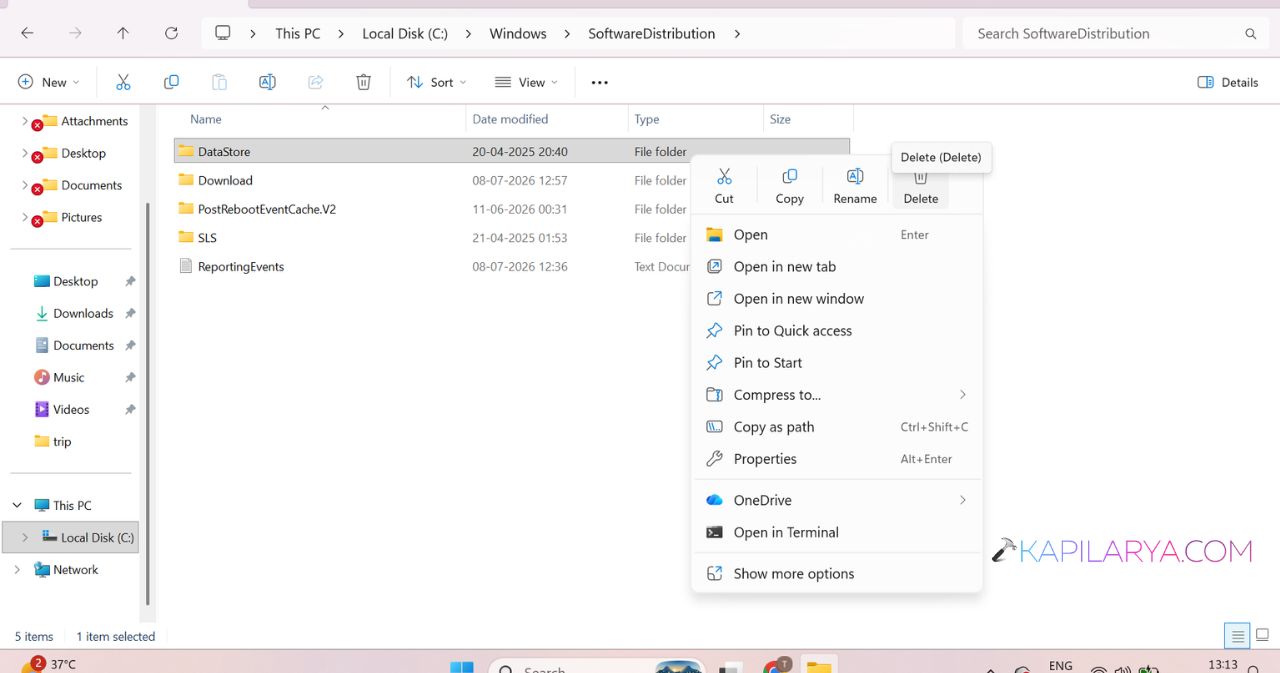Select the Download folder row
The height and width of the screenshot is (673, 1280).
512,180
